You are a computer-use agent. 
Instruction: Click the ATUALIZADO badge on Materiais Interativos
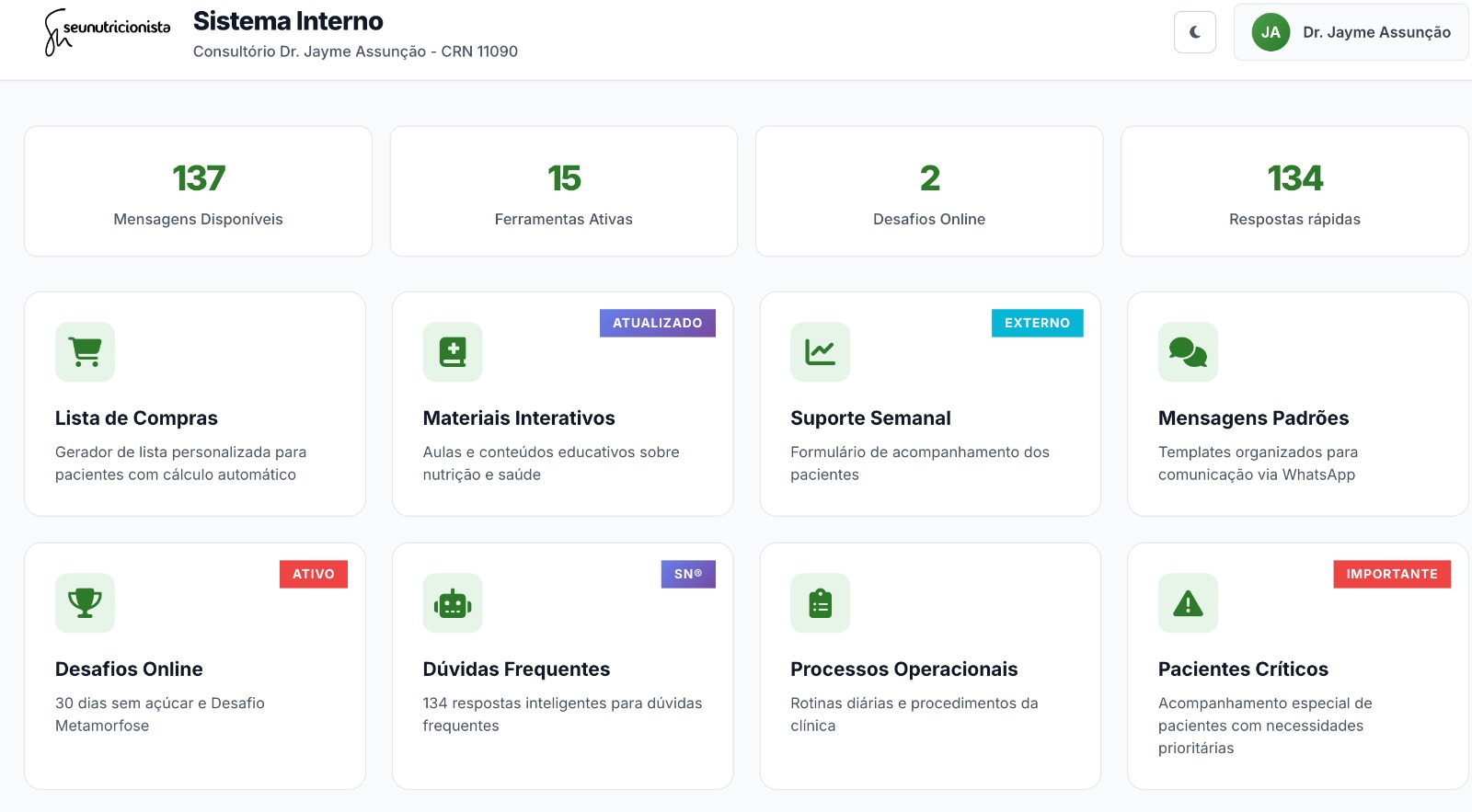pyautogui.click(x=657, y=323)
